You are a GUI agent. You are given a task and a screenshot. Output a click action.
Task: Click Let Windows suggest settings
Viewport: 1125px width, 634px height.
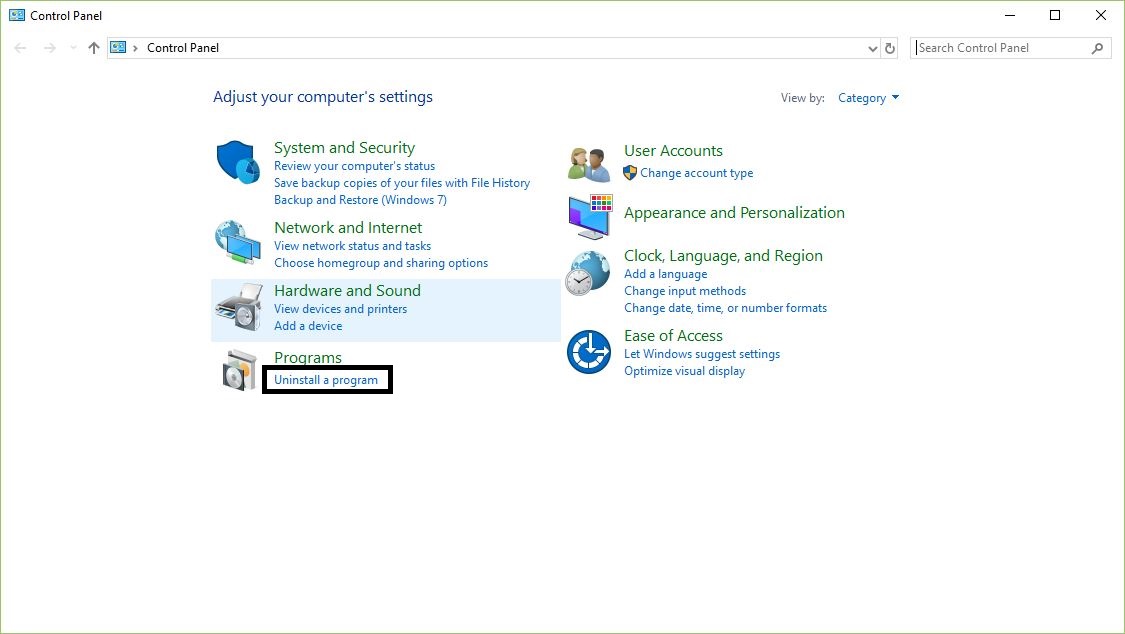coord(702,354)
